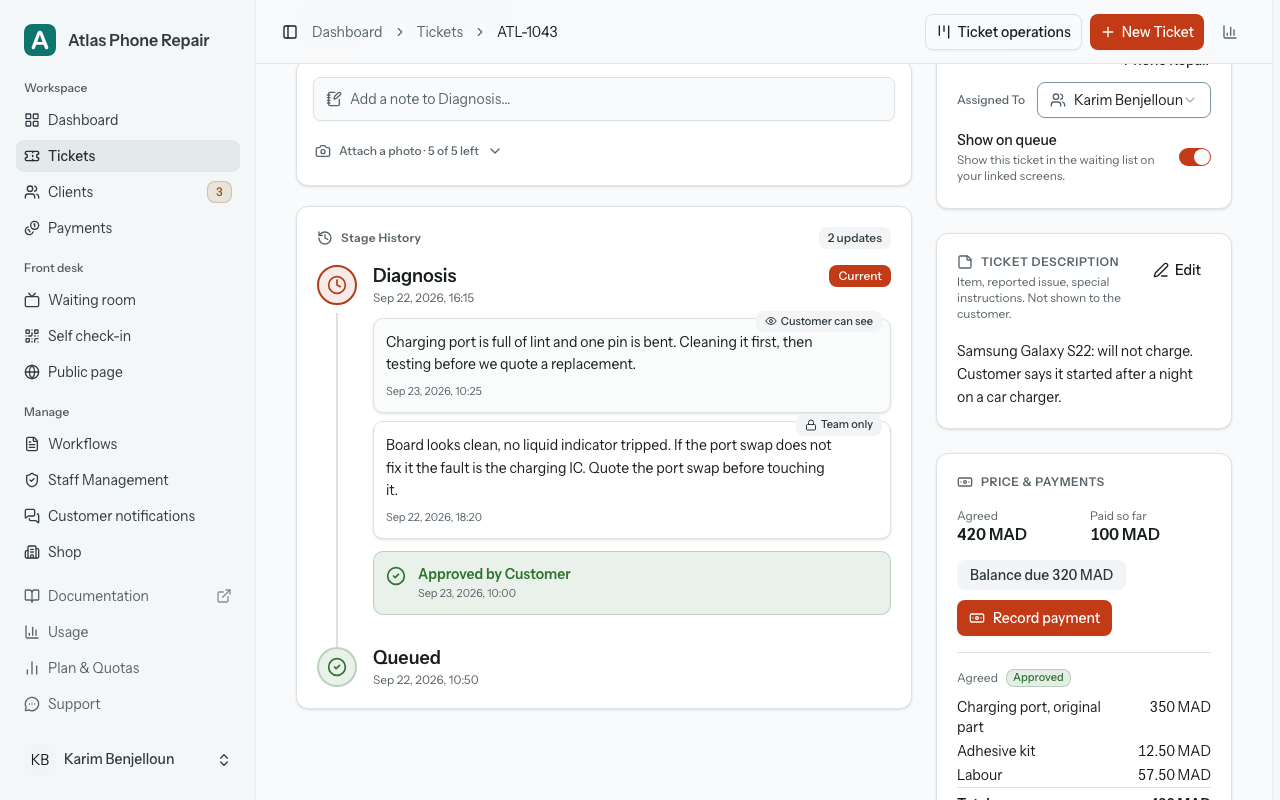Turn off the Show on queue switch
Image resolution: width=1280 pixels, height=800 pixels.
click(1195, 157)
